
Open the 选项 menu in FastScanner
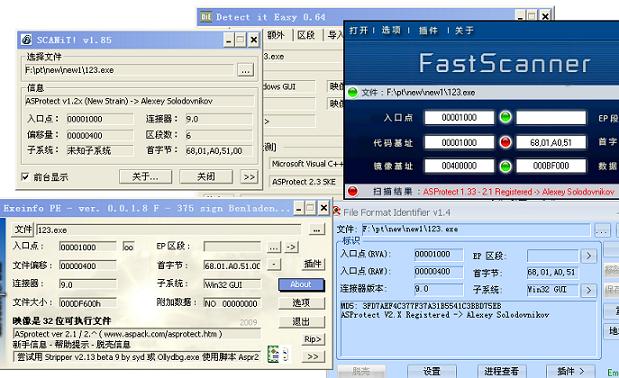391,30
